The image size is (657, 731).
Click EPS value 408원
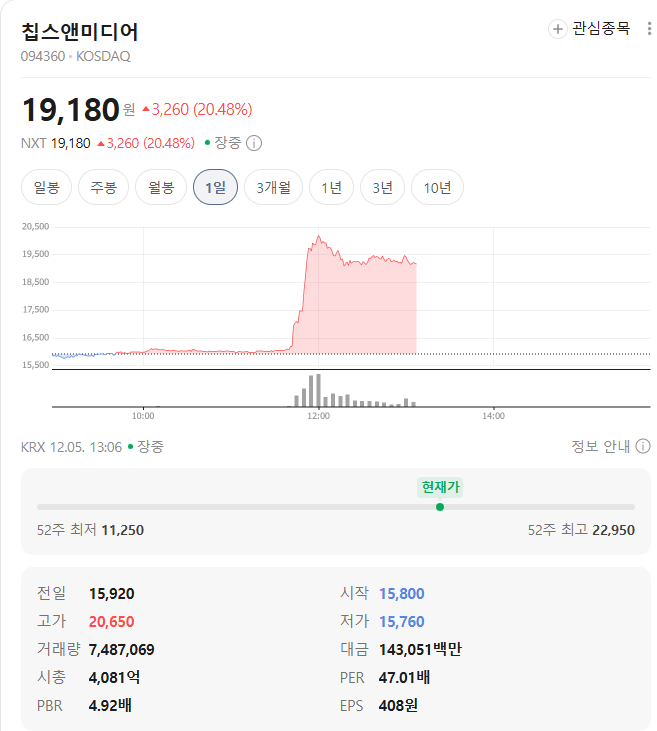(398, 705)
